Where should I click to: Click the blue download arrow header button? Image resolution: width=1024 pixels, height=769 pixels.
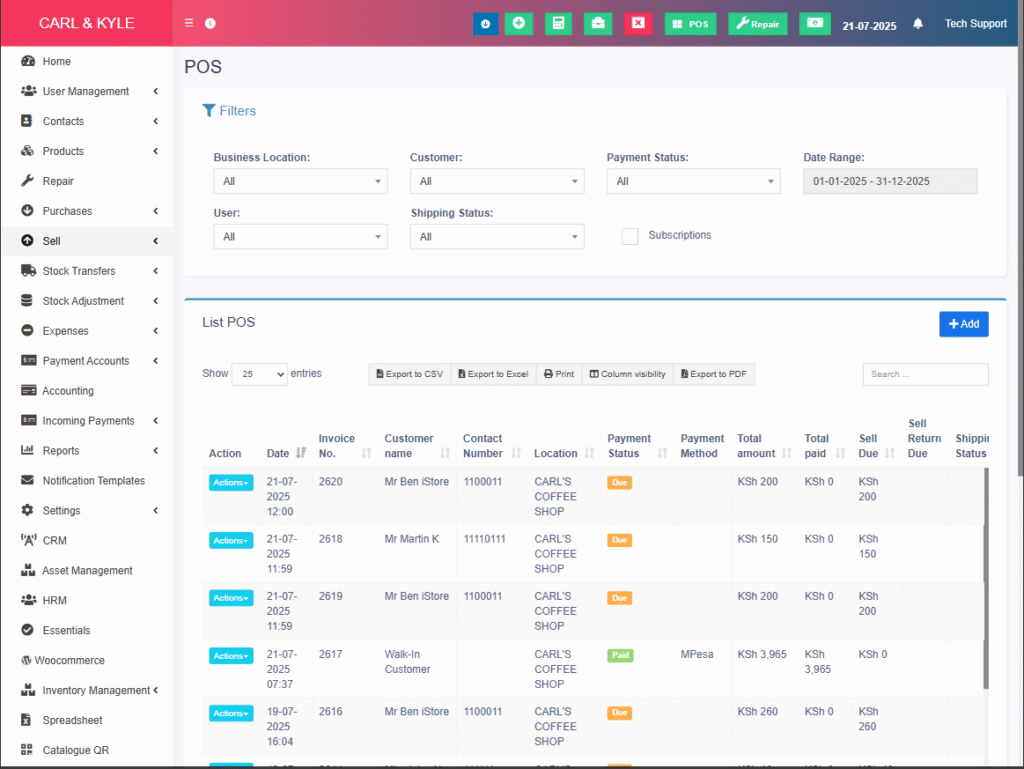point(485,24)
